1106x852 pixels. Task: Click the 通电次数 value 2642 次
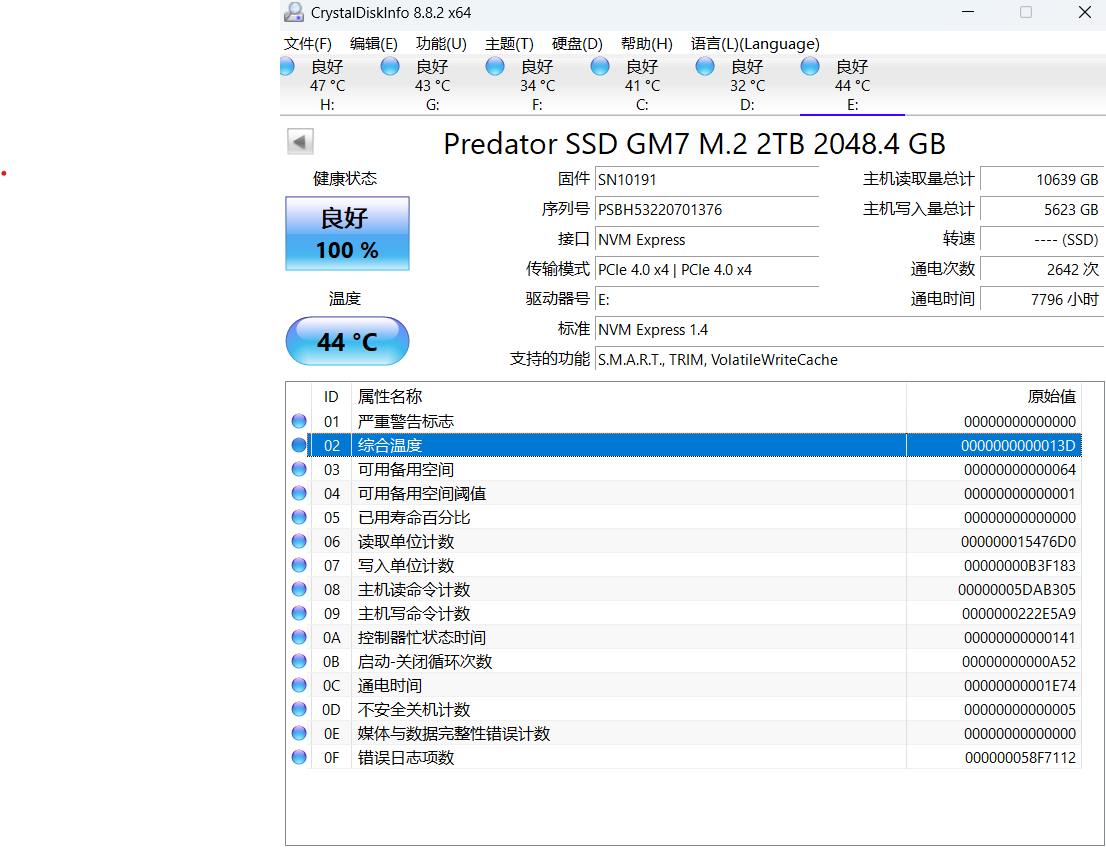1042,269
